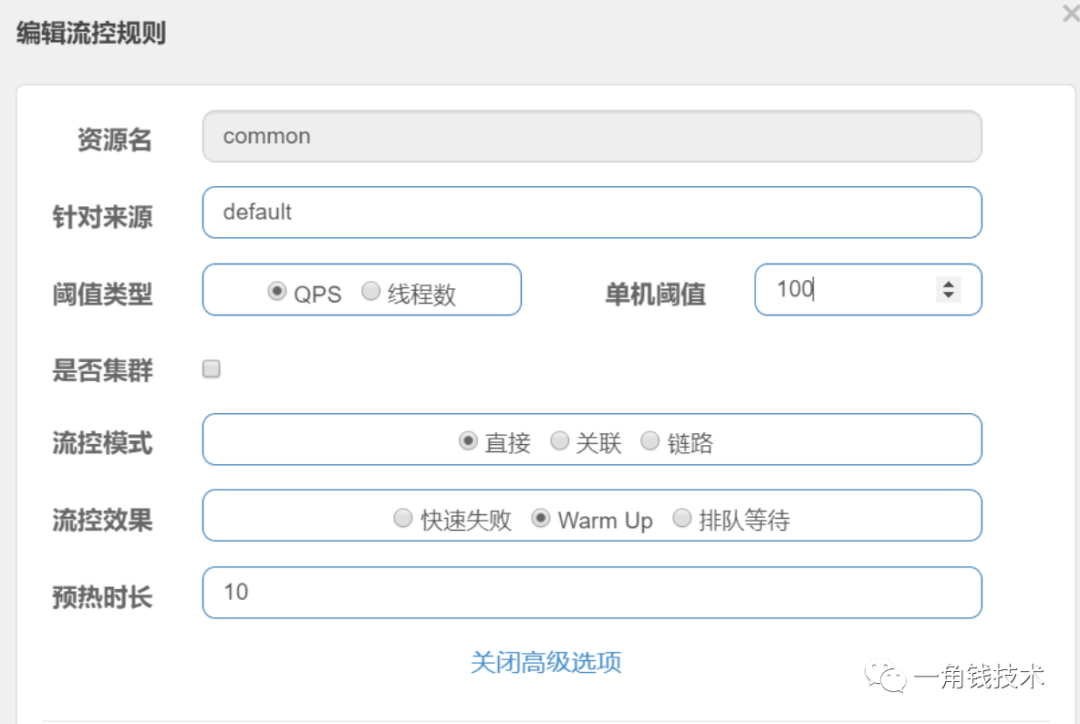Click the 一角钱技术 WeChat watermark icon
This screenshot has width=1080, height=724.
tap(886, 677)
